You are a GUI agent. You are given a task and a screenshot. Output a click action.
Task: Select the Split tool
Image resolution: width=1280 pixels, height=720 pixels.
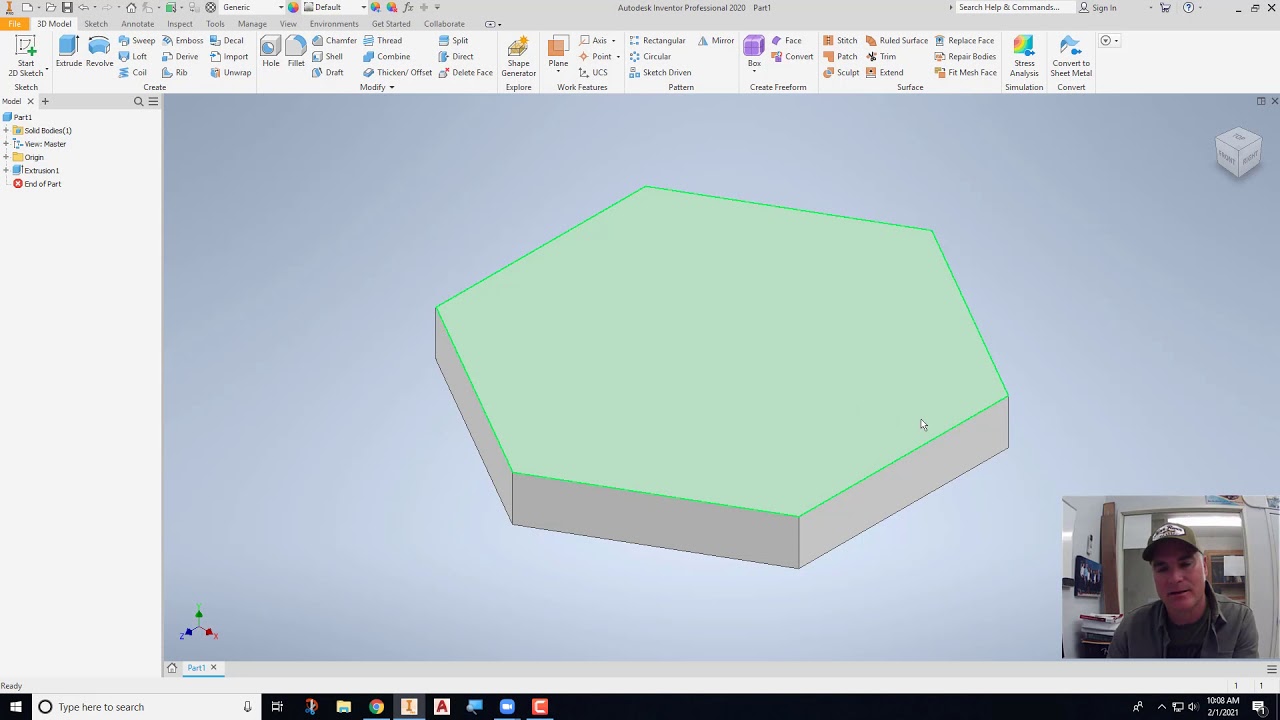[x=453, y=41]
